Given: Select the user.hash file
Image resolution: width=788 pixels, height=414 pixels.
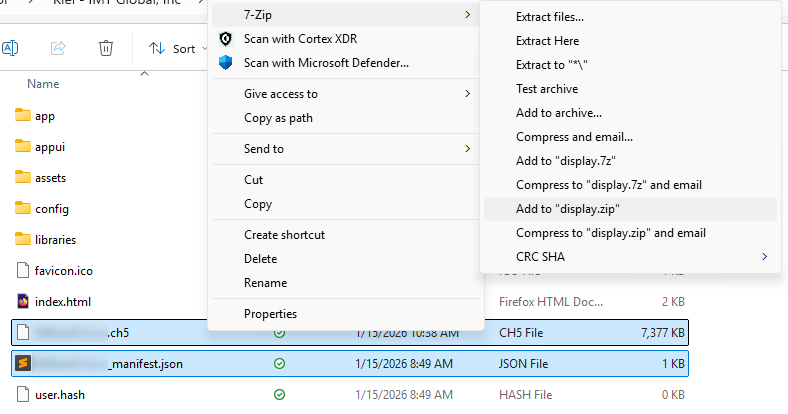Looking at the screenshot, I should point(59,394).
